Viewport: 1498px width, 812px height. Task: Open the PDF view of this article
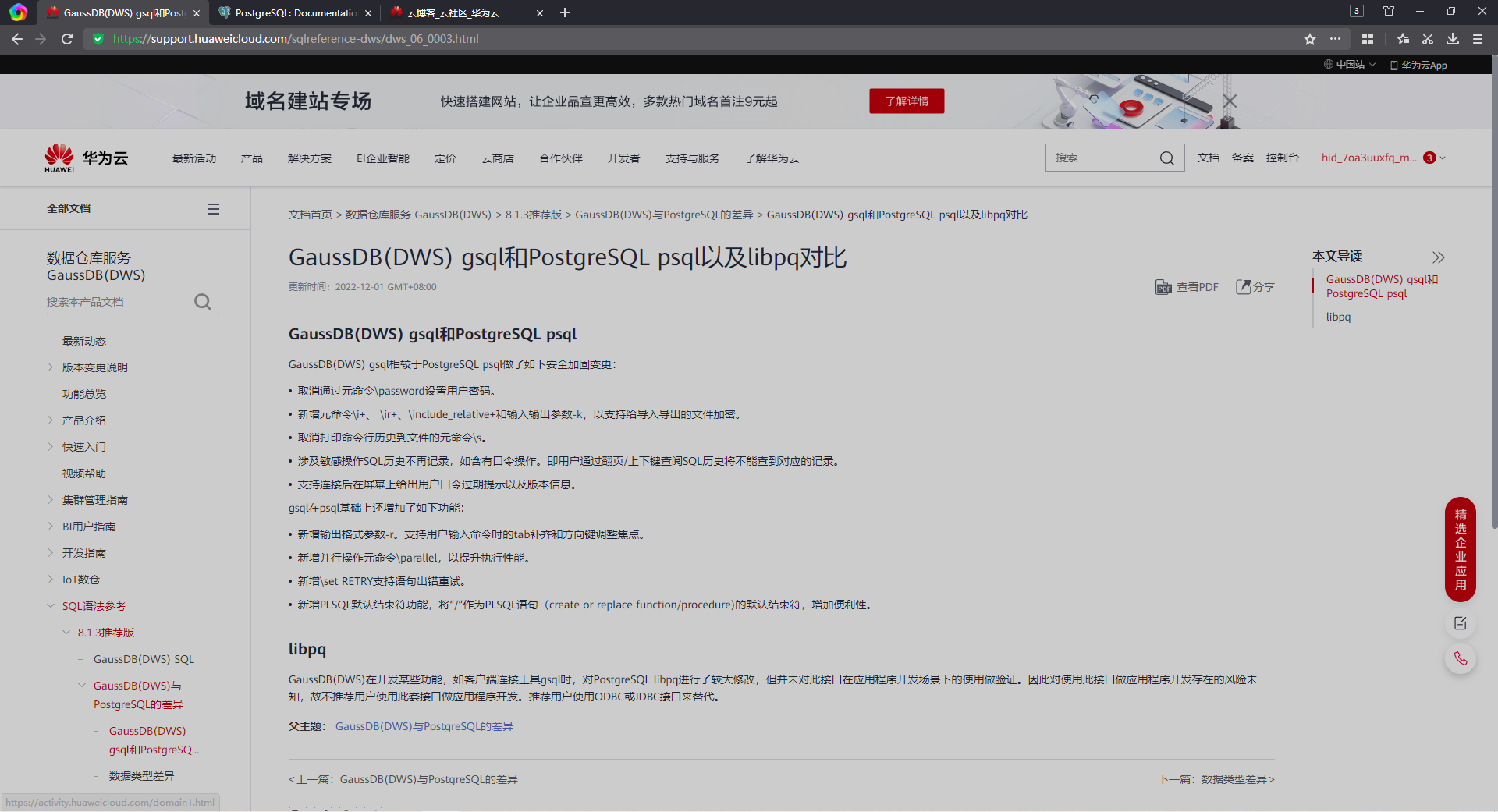tap(1187, 287)
